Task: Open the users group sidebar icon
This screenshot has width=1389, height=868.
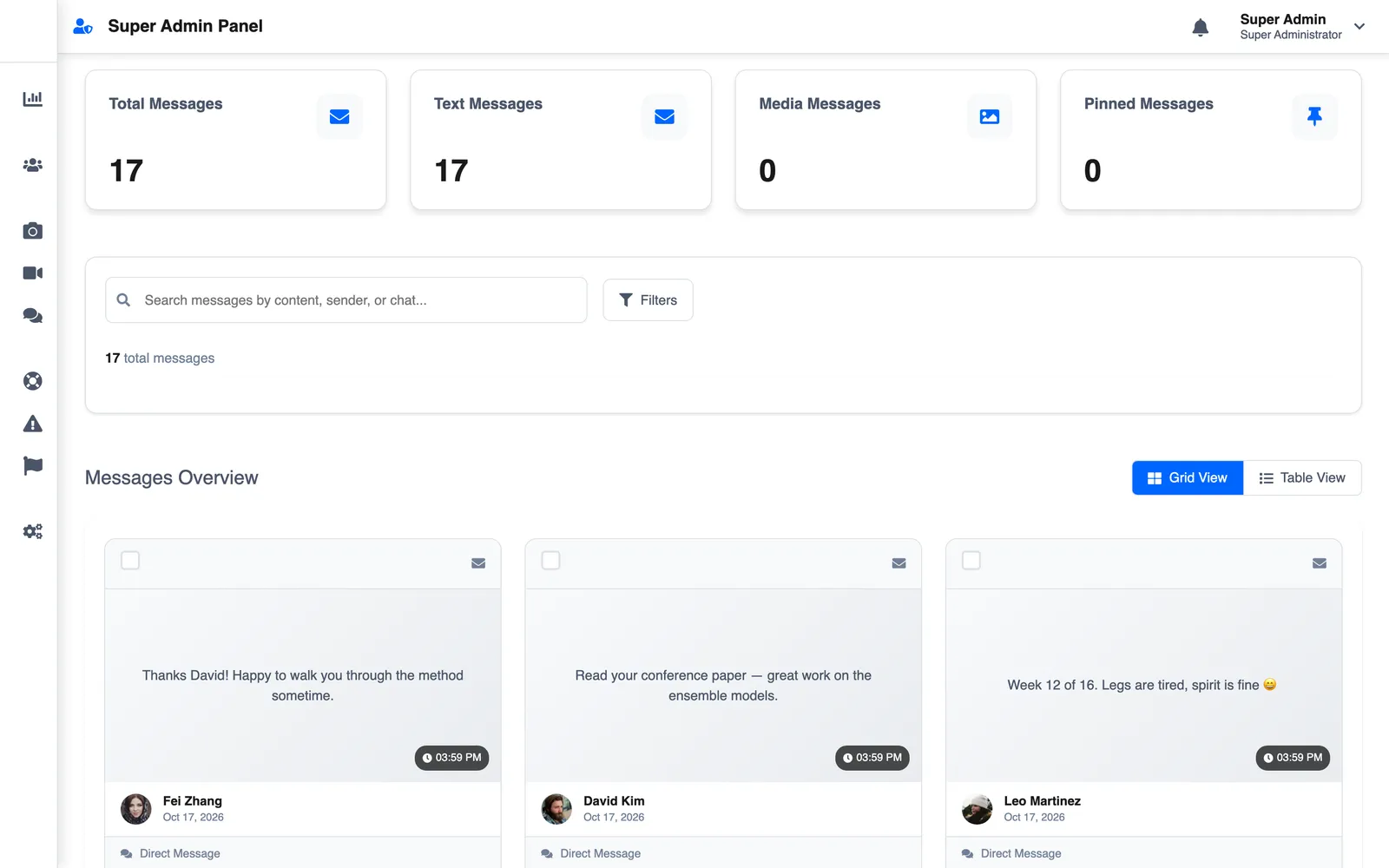Action: tap(32, 165)
